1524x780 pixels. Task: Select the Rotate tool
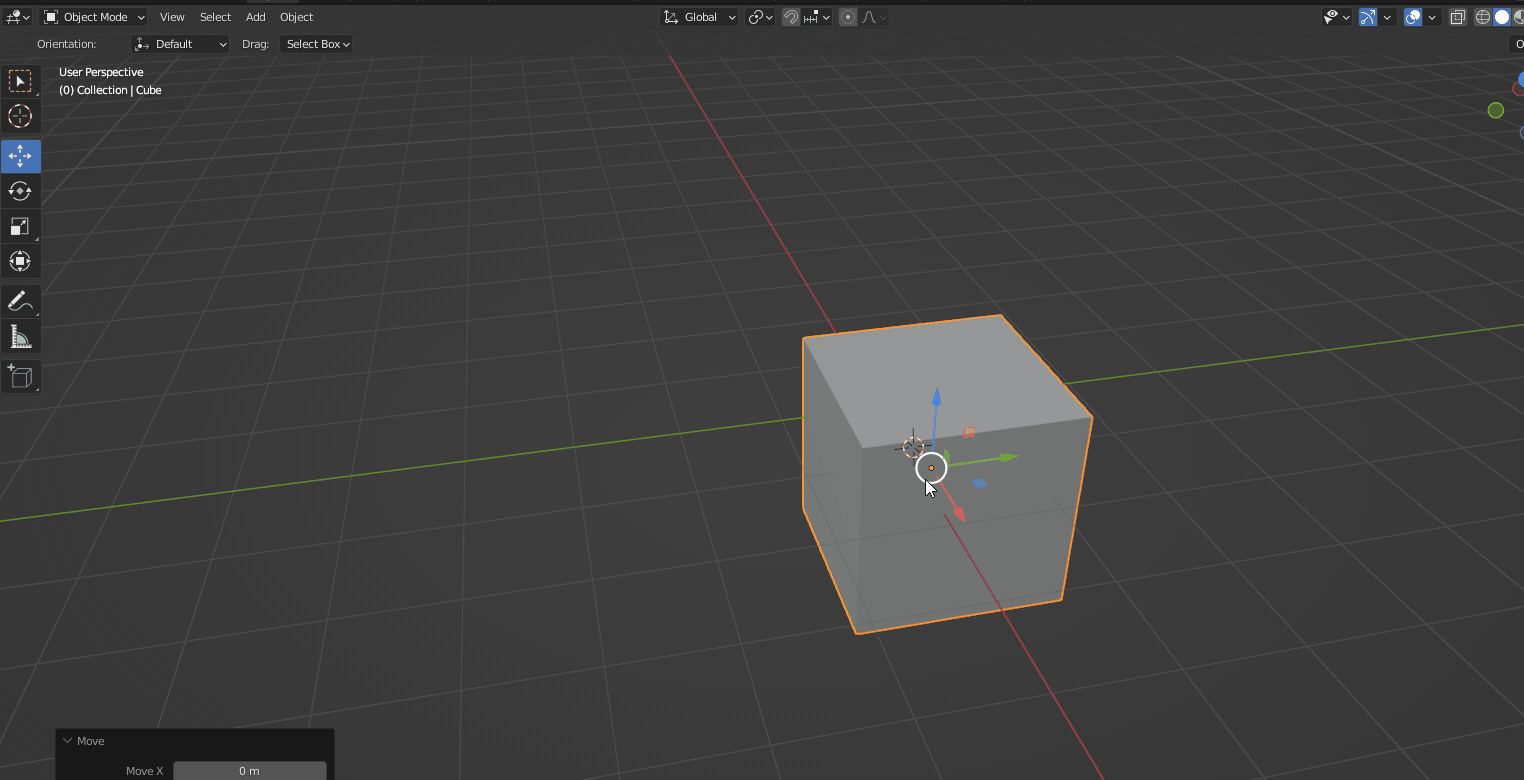pyautogui.click(x=20, y=191)
